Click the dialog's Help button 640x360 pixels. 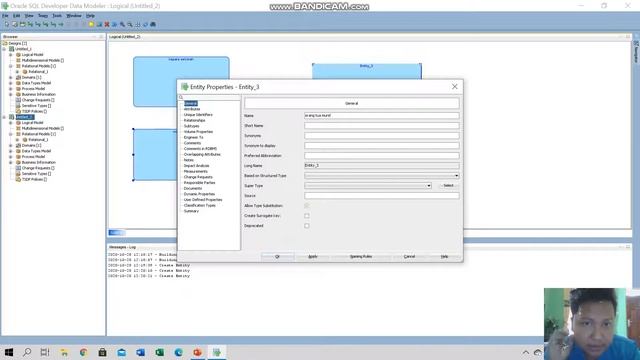click(444, 257)
